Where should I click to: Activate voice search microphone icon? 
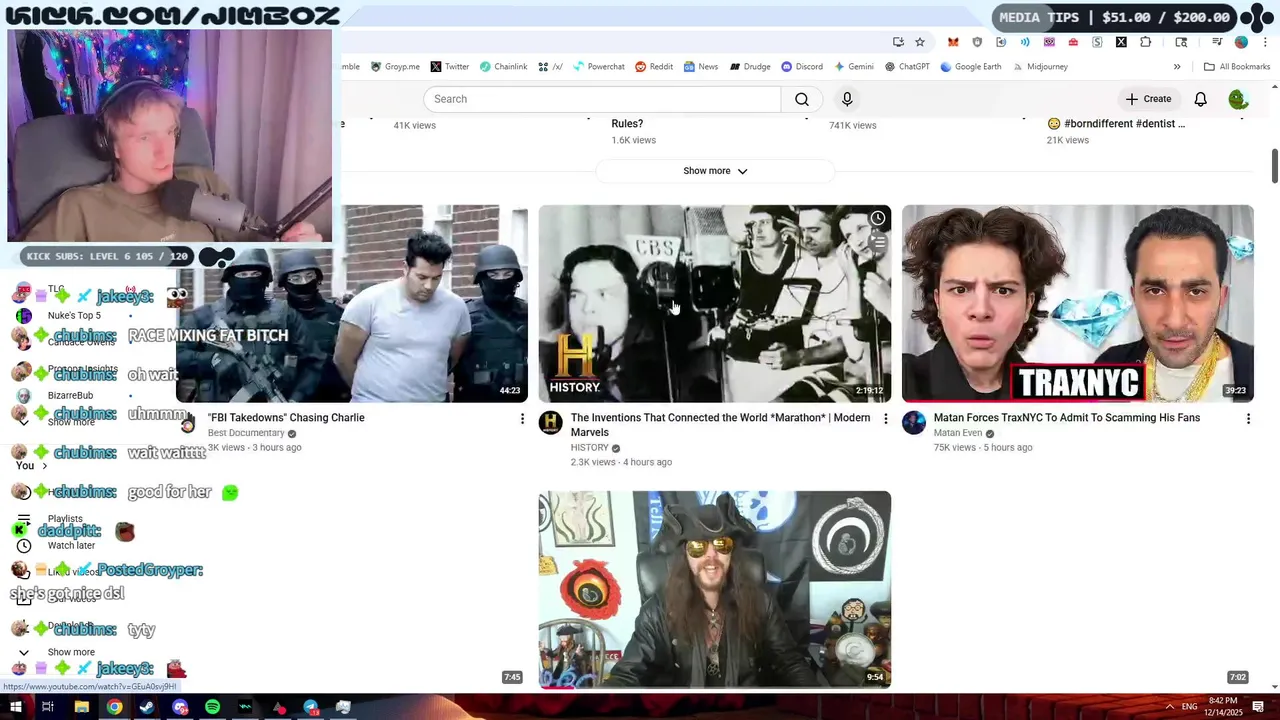pyautogui.click(x=847, y=99)
